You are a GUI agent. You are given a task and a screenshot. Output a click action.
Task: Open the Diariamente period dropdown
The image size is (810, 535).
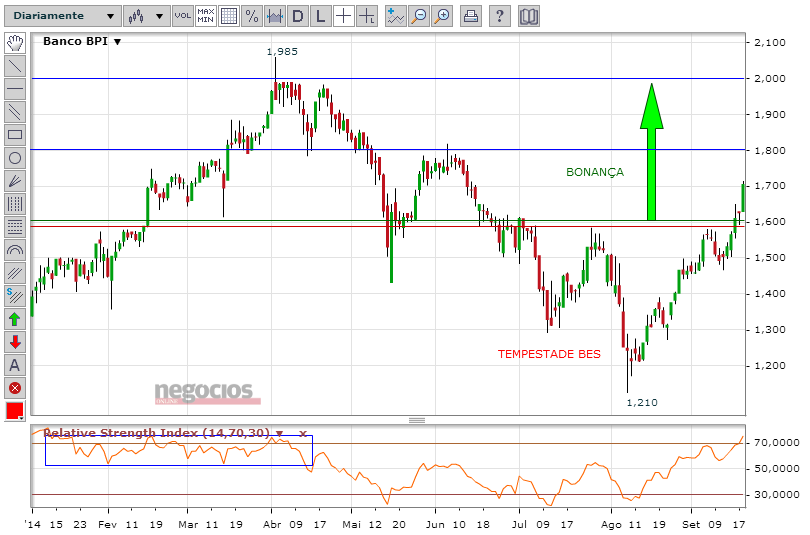(x=63, y=16)
